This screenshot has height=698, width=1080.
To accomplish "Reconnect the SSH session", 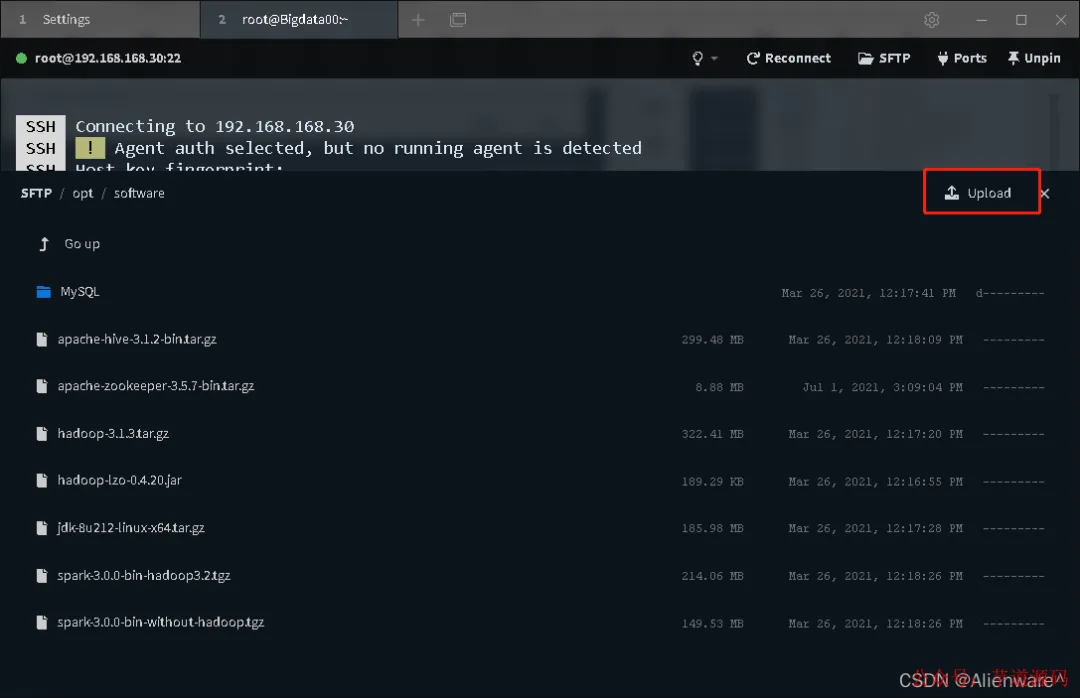I will [788, 59].
